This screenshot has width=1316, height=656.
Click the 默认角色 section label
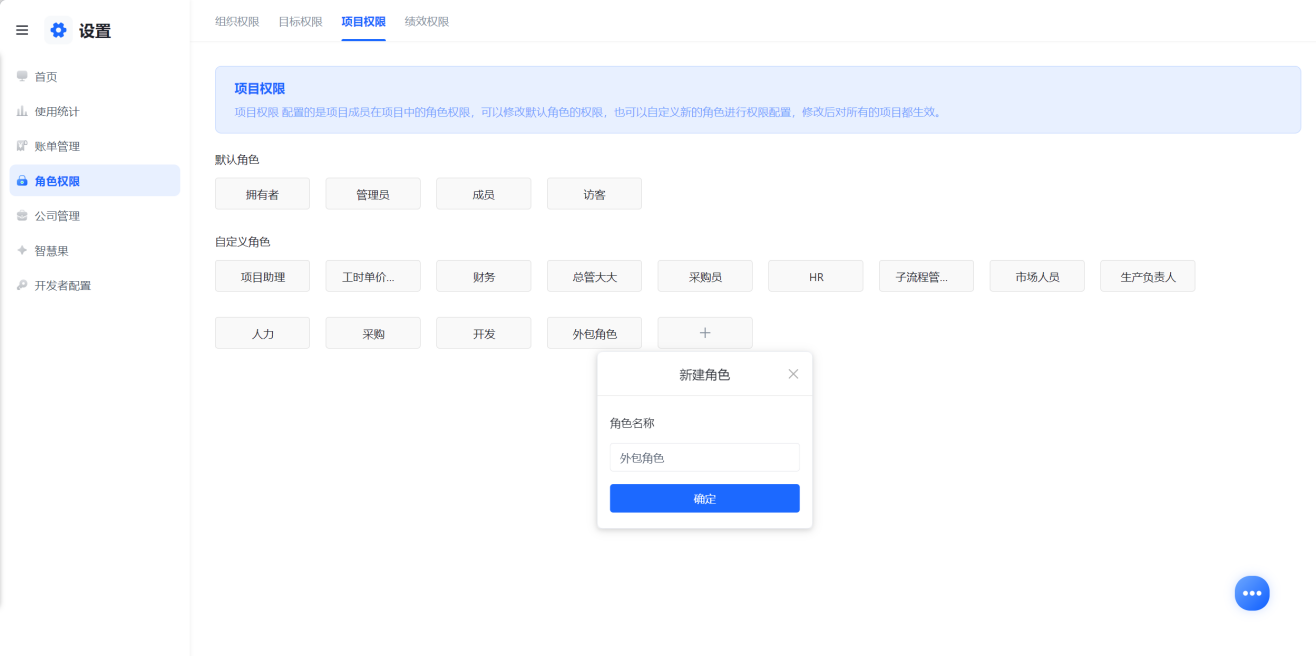(237, 159)
